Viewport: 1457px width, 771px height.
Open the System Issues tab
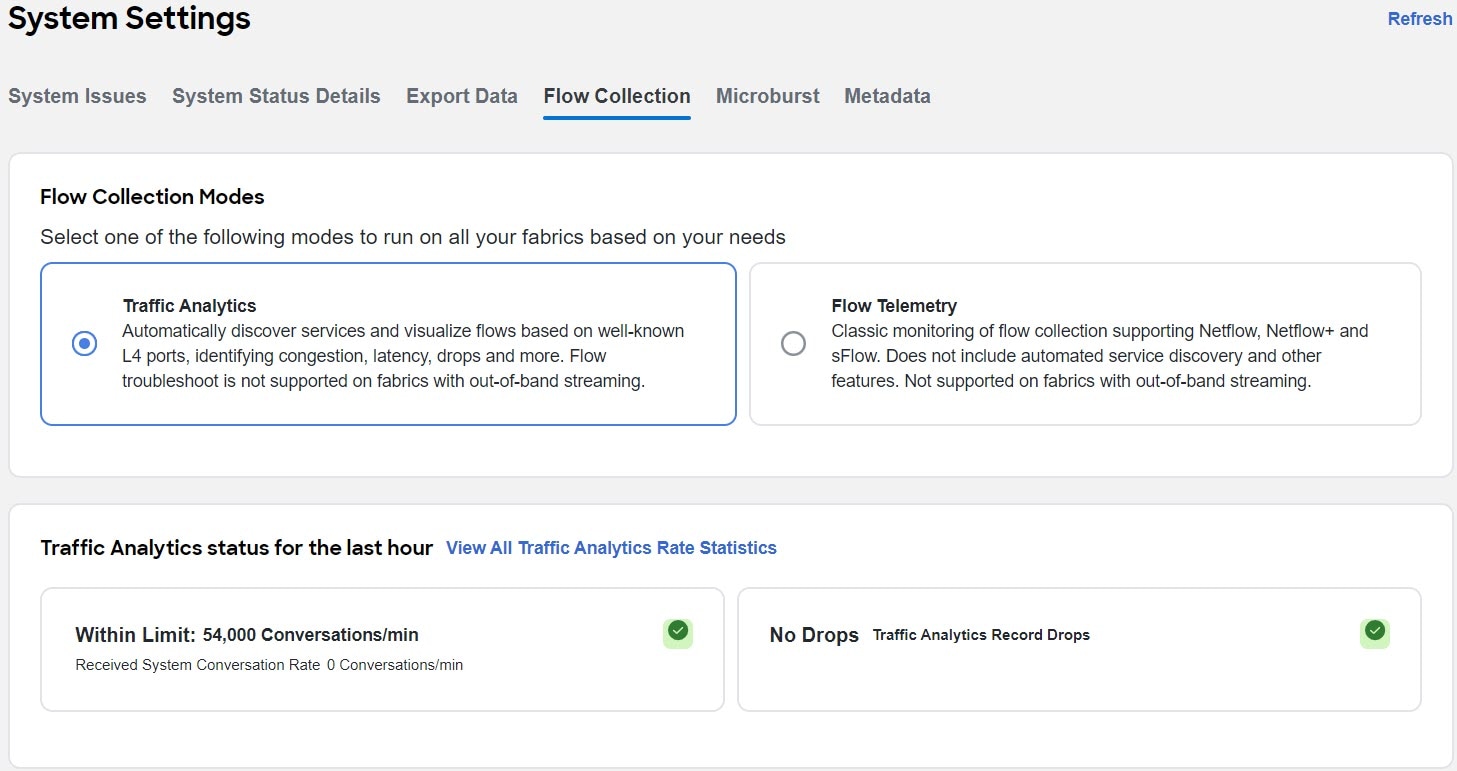77,96
